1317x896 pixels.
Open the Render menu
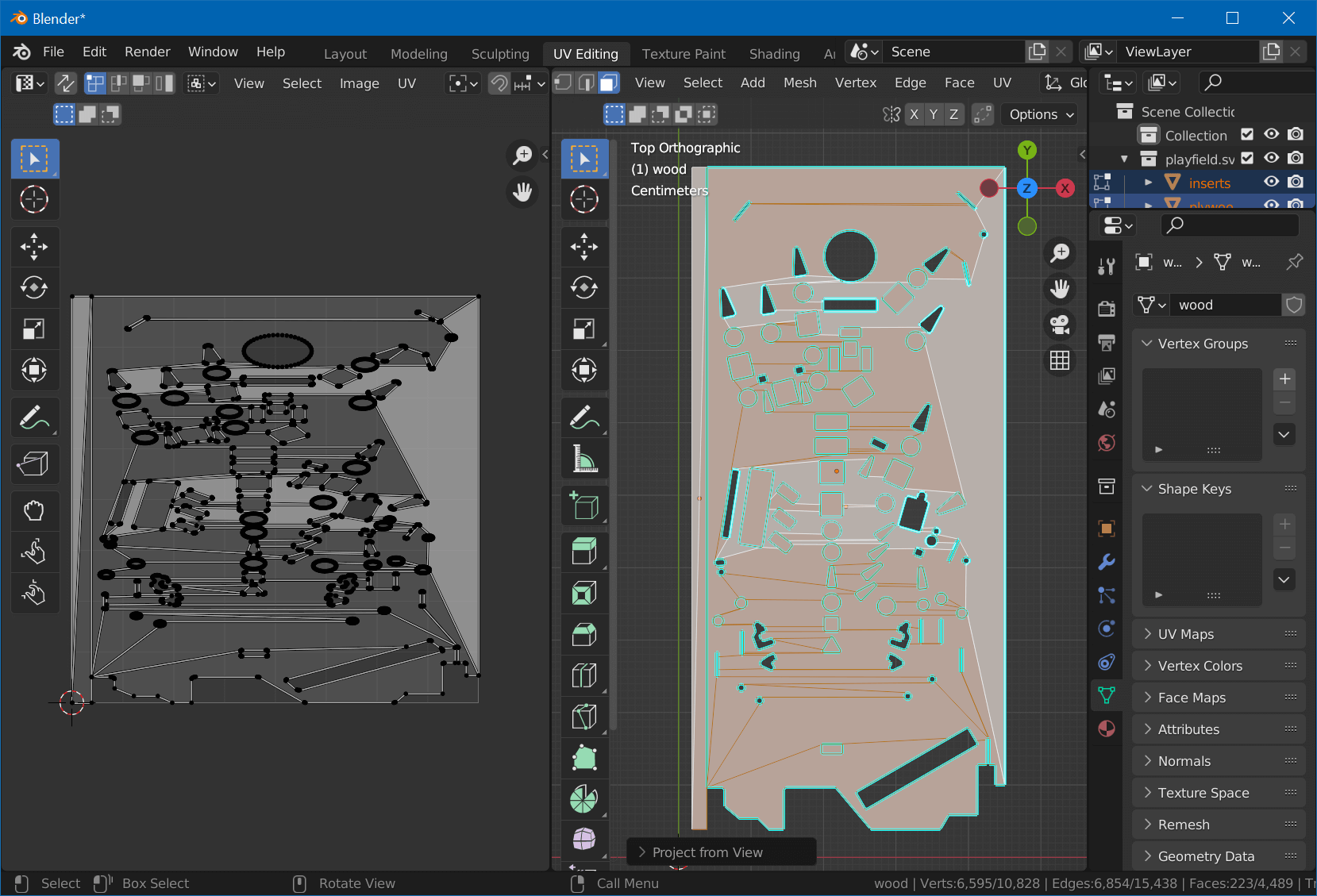147,52
